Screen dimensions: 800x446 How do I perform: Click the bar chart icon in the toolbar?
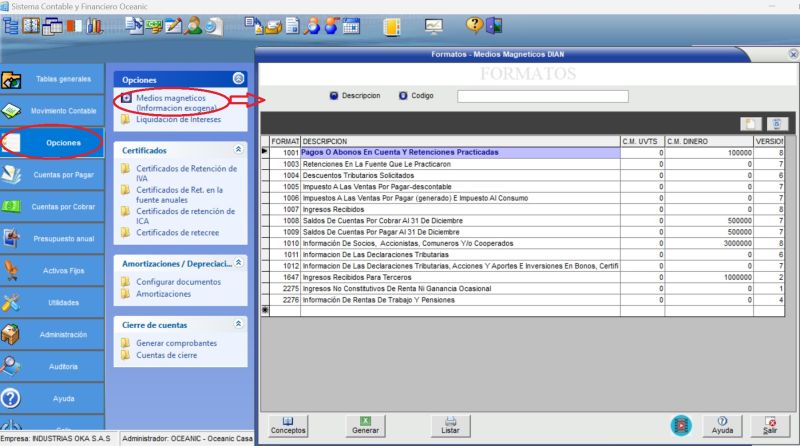(x=94, y=27)
